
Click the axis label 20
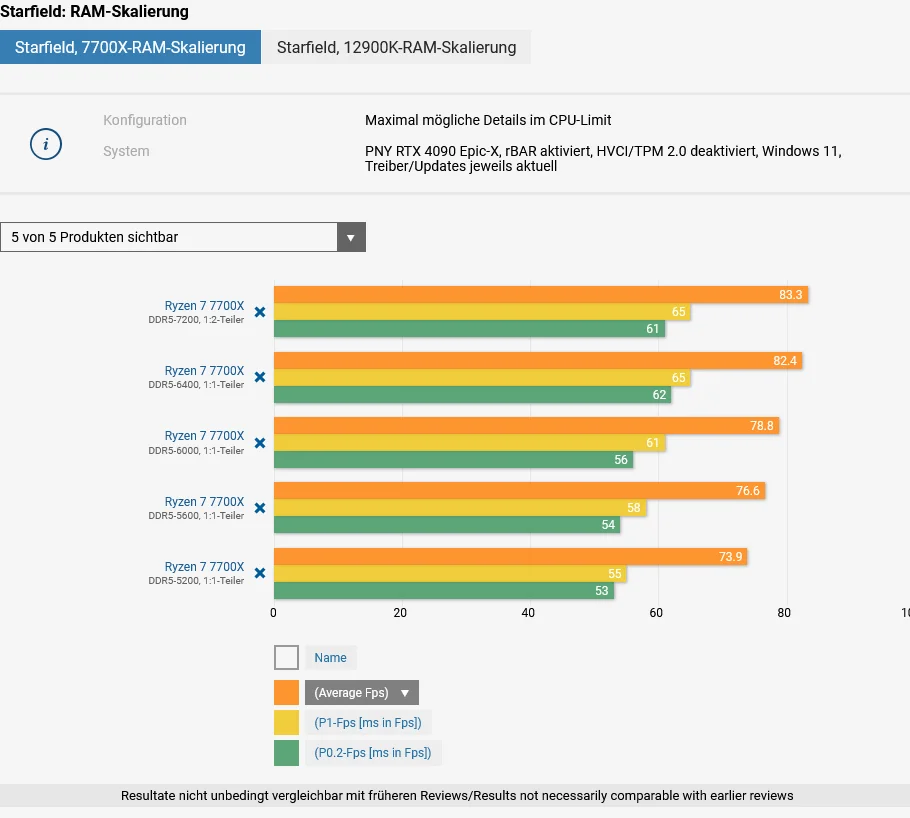click(400, 612)
